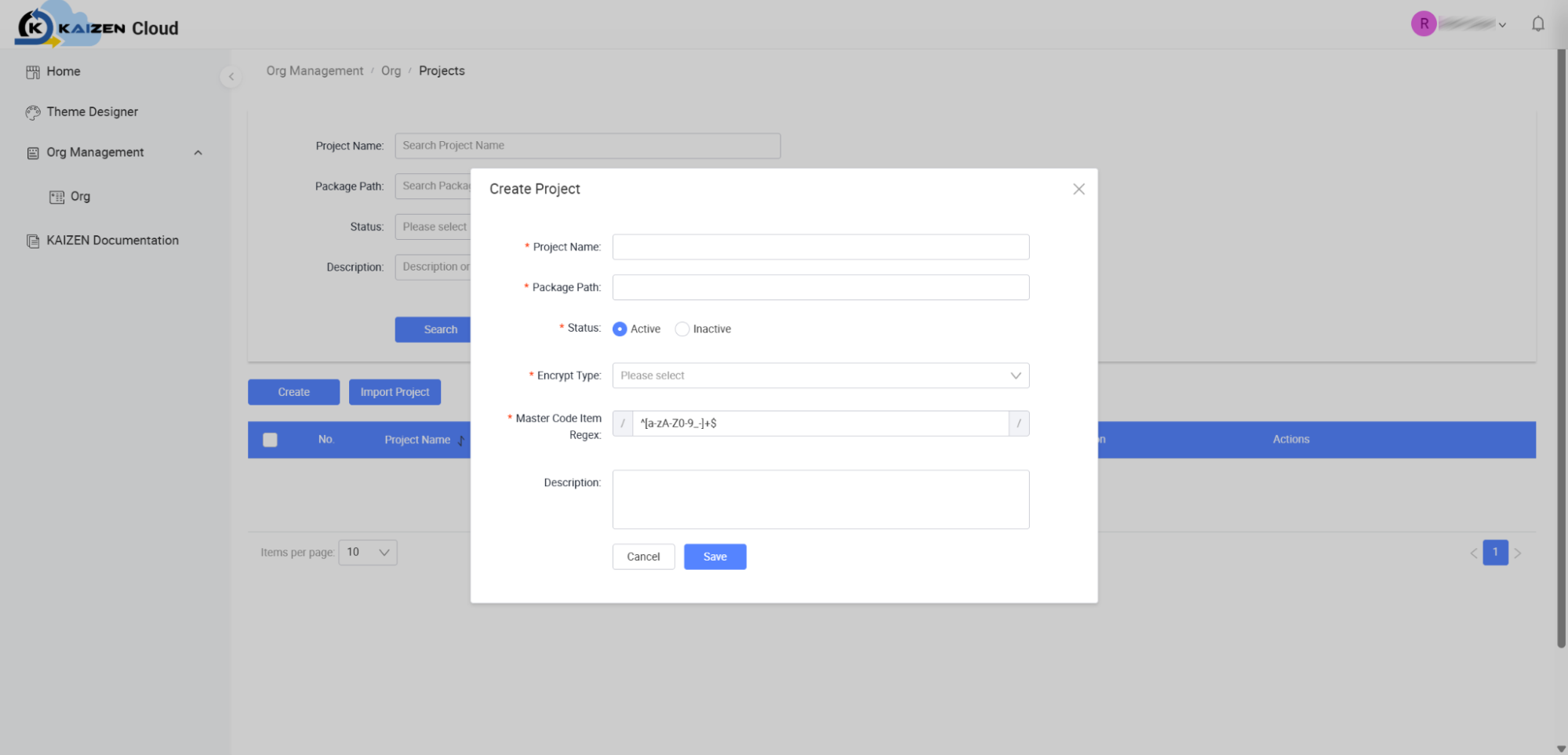Click the KAIZEN Documentation icon
Image resolution: width=1568 pixels, height=755 pixels.
coord(33,241)
